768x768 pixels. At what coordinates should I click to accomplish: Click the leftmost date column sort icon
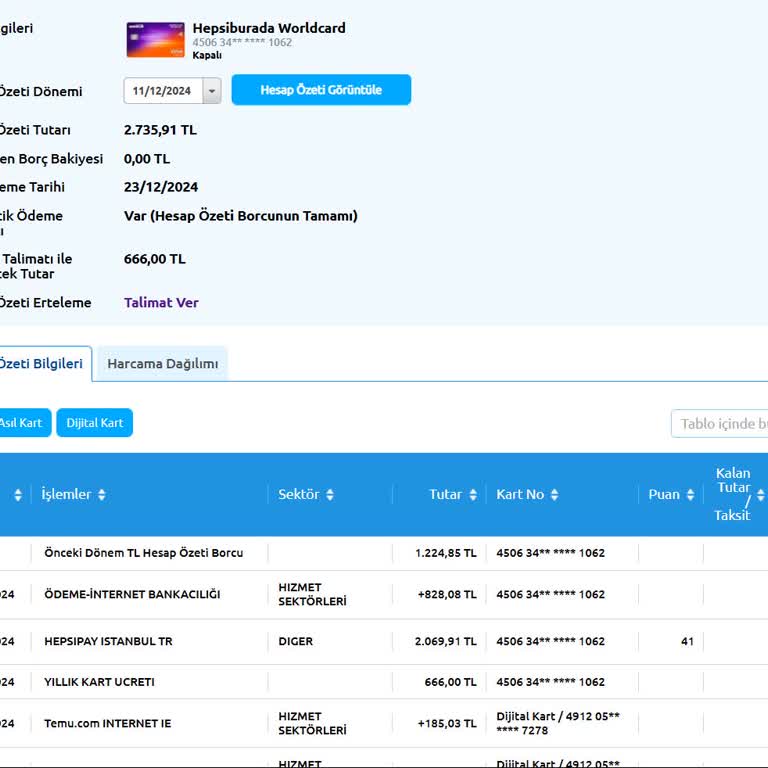18,495
